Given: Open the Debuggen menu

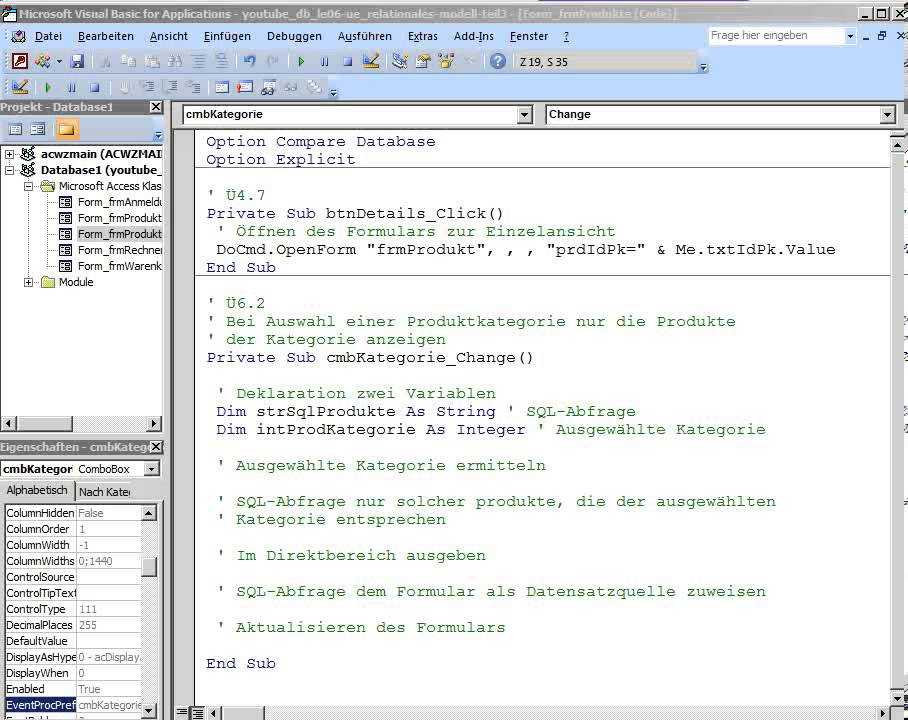Looking at the screenshot, I should click(x=294, y=36).
